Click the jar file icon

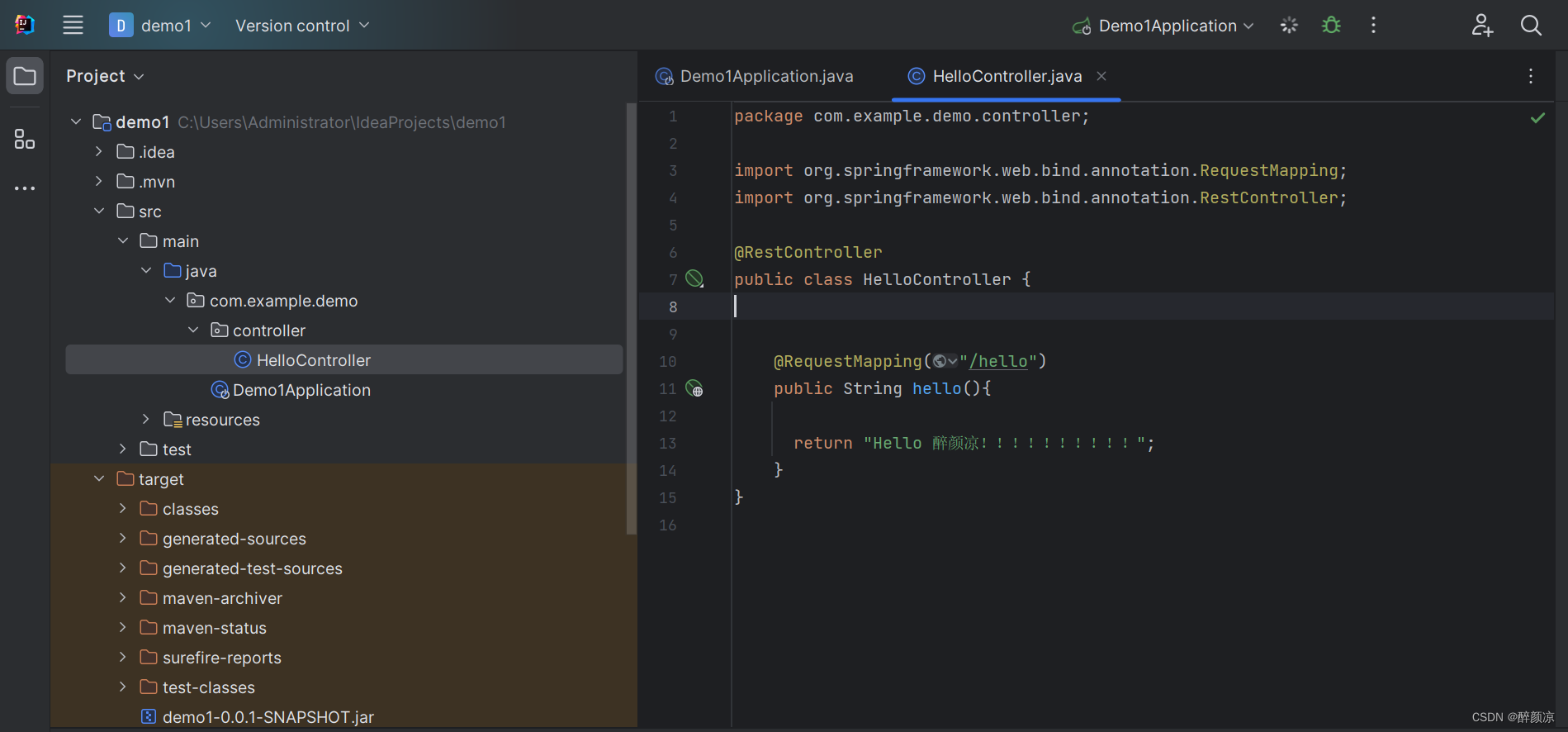149,716
